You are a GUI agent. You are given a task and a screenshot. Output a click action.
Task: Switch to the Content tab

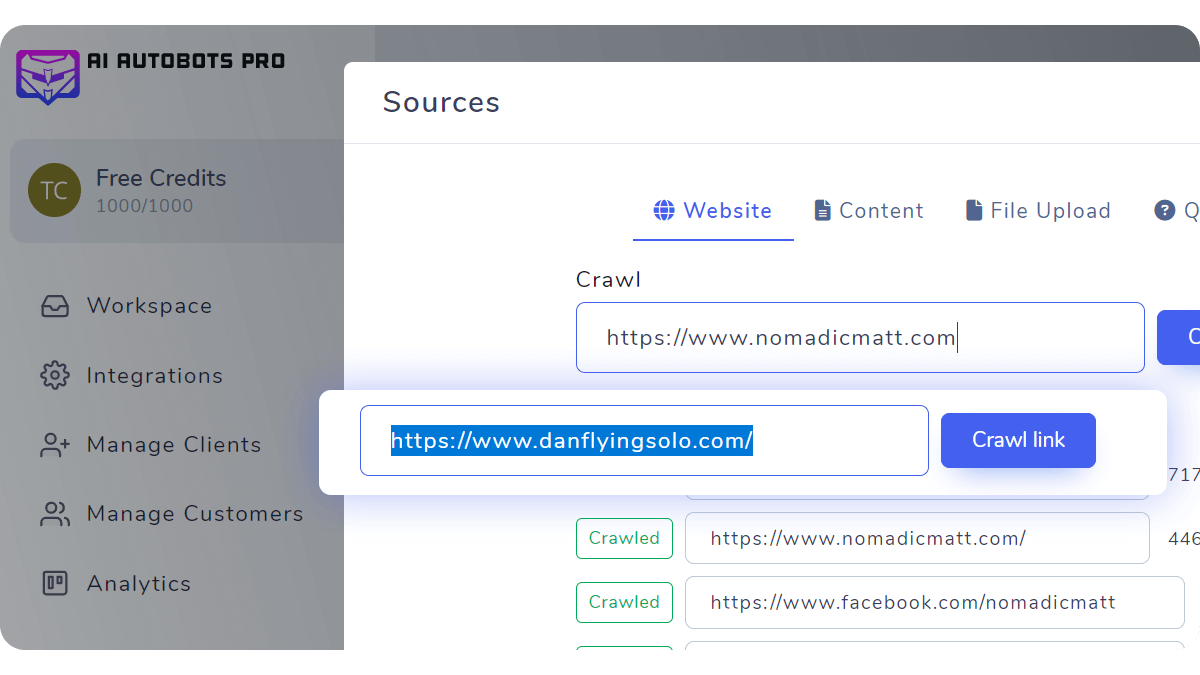pos(869,211)
